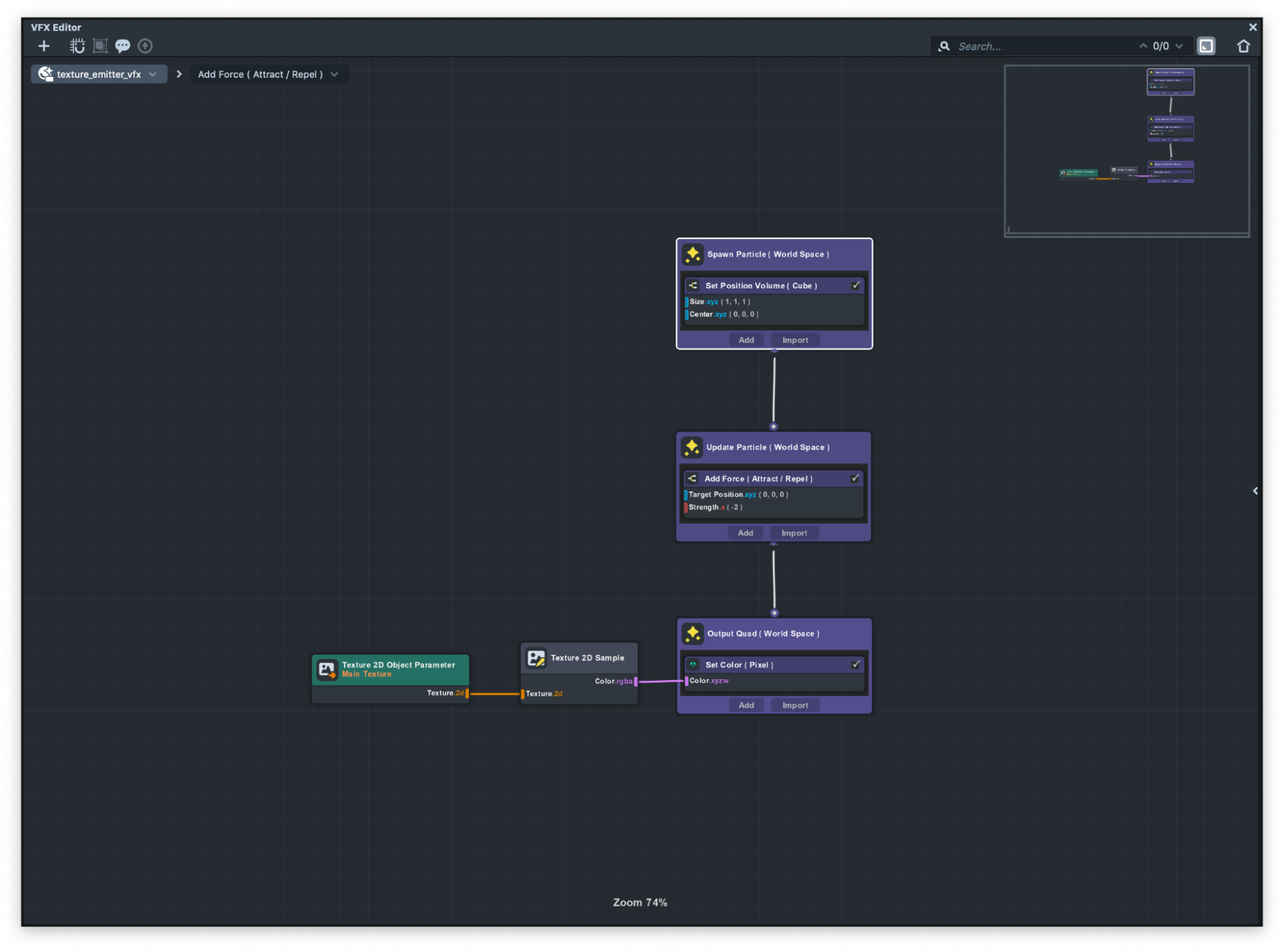Expand the collapsed right side panel arrow
This screenshot has height=952, width=1284.
(x=1254, y=491)
